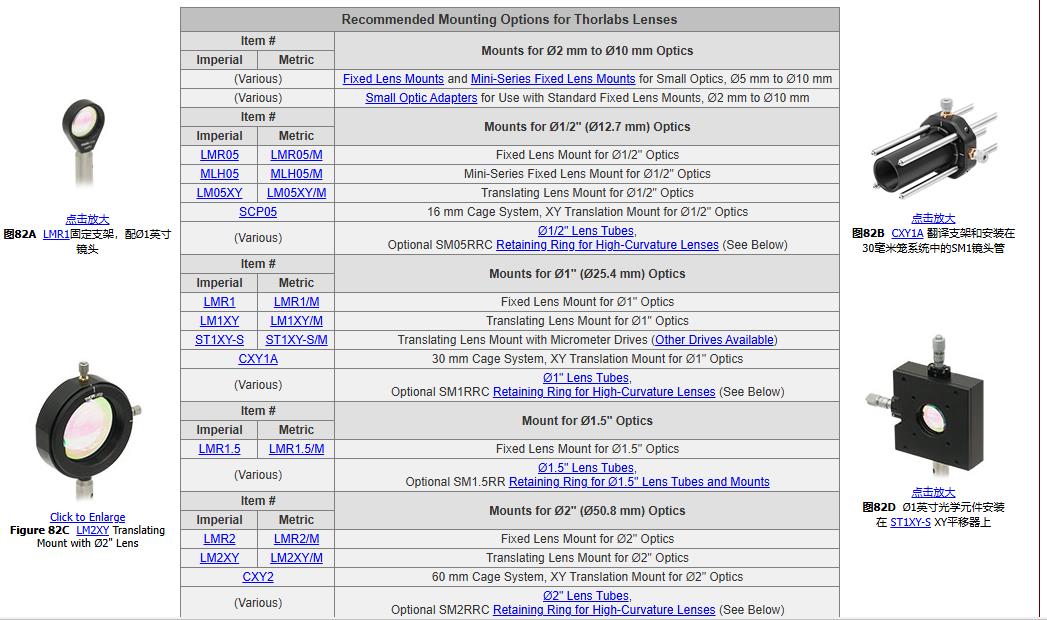1047x620 pixels.
Task: Open the LMR2 item link
Action: 219,539
